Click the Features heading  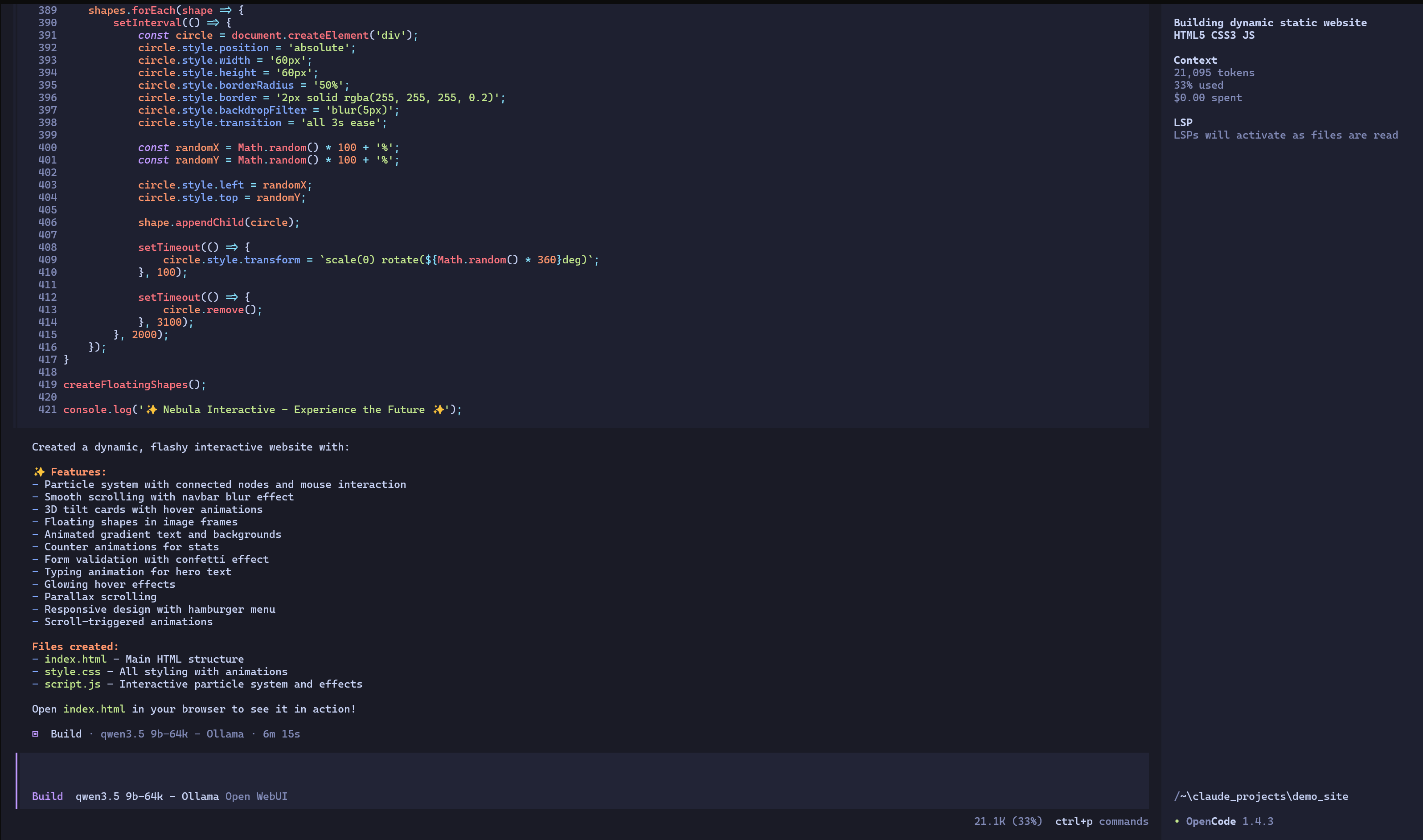70,471
